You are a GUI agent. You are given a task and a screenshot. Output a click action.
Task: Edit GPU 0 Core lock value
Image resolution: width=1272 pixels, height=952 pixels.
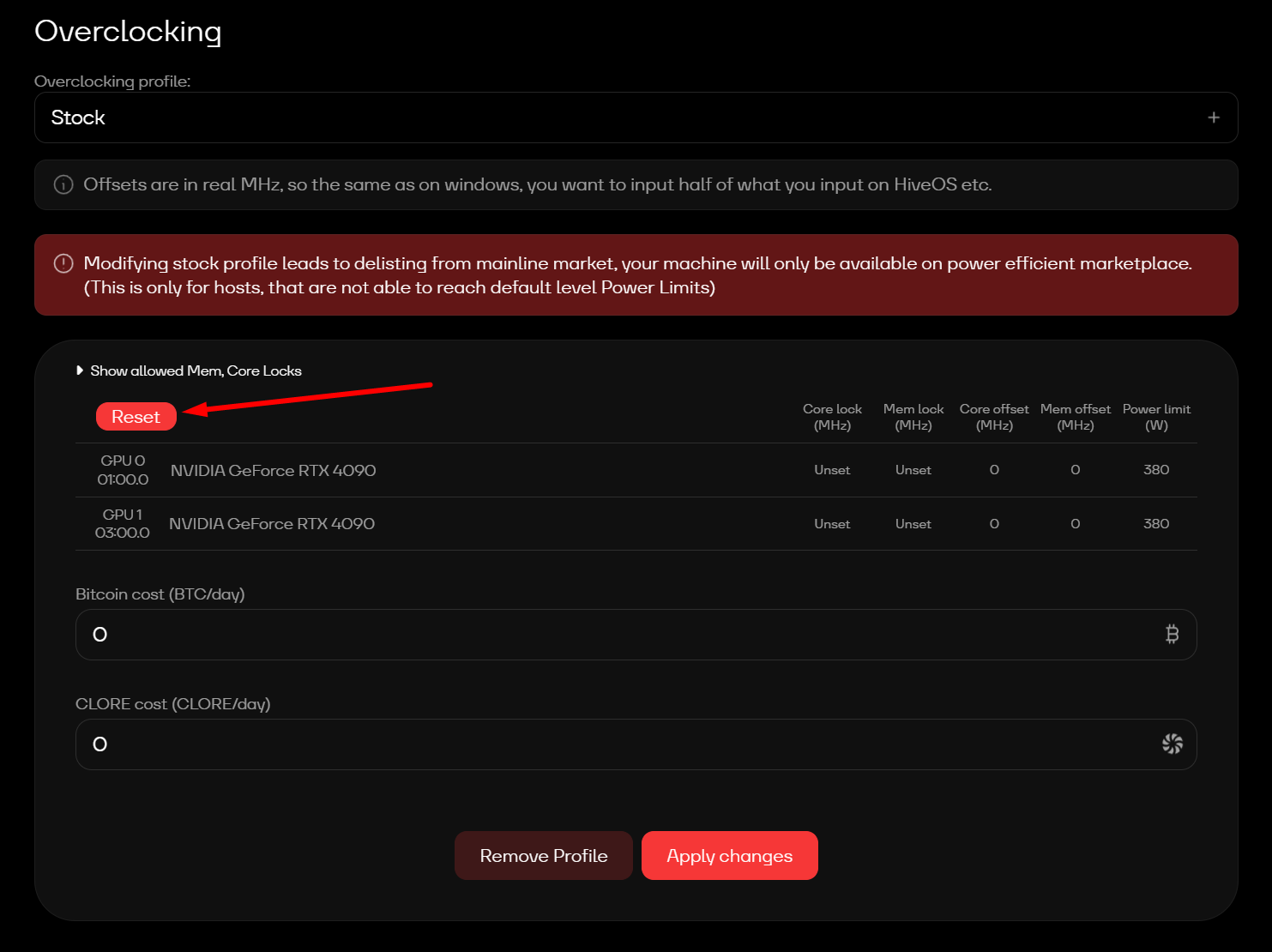pos(832,470)
